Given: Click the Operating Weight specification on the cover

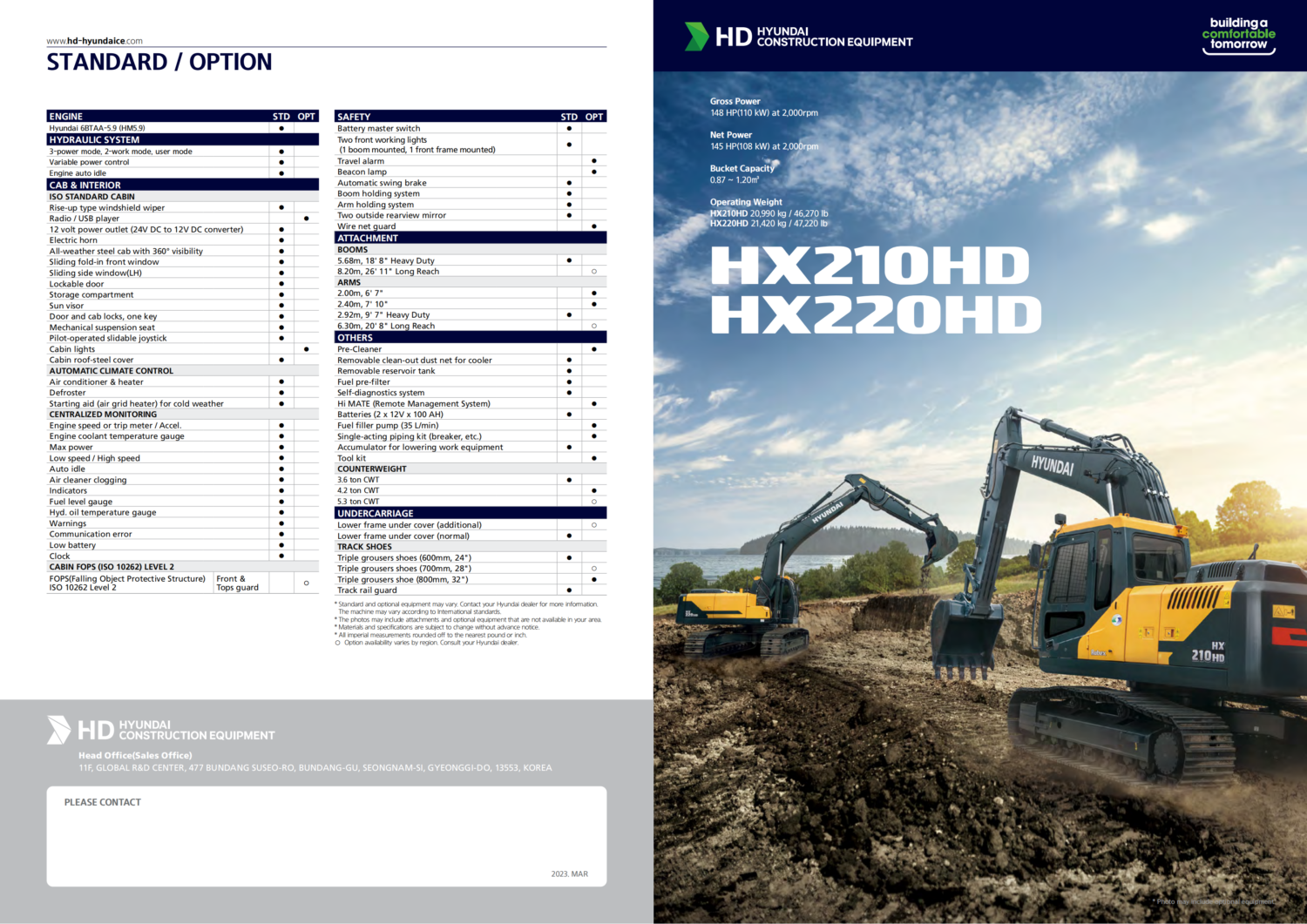Looking at the screenshot, I should (769, 212).
